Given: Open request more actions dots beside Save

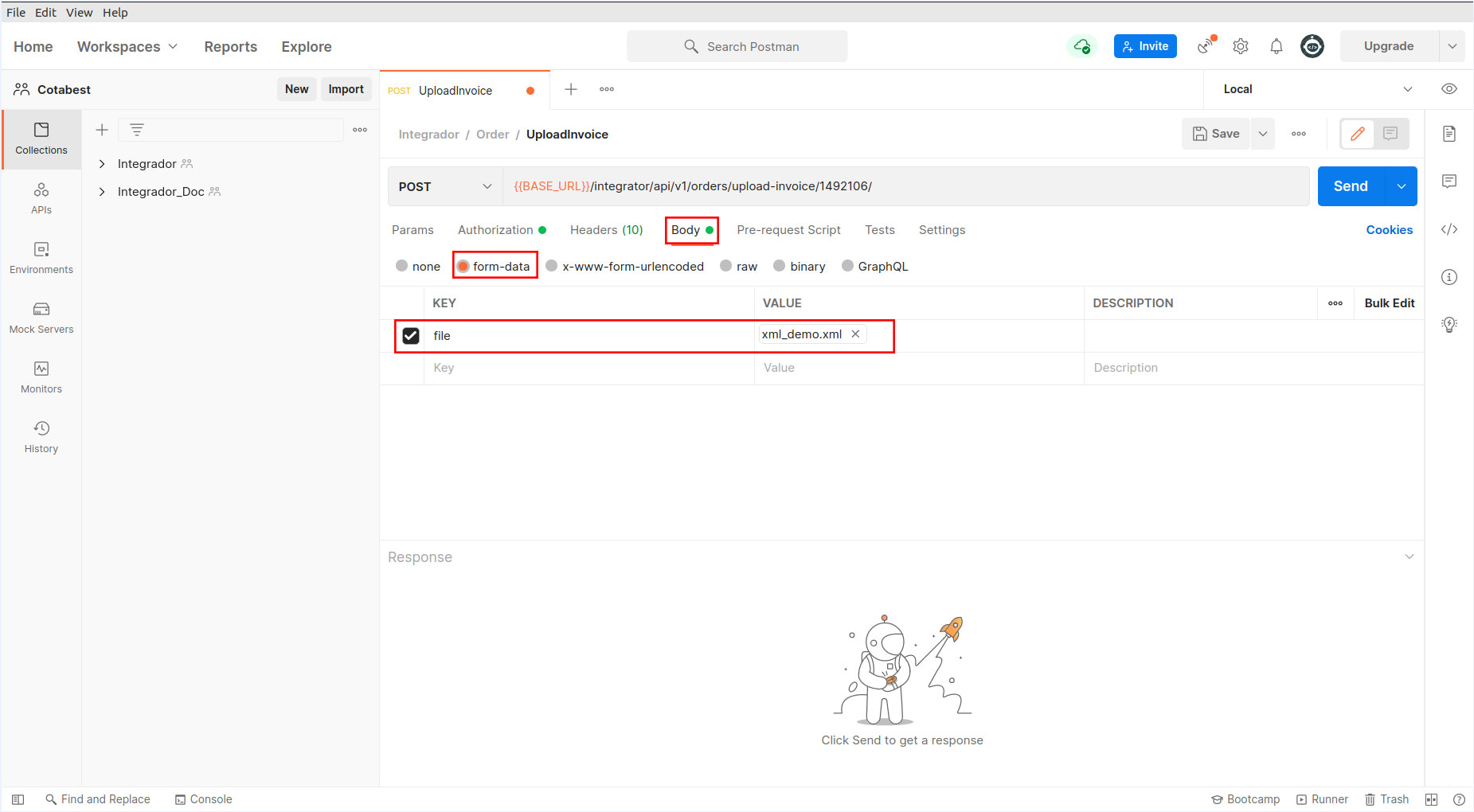Looking at the screenshot, I should tap(1299, 134).
